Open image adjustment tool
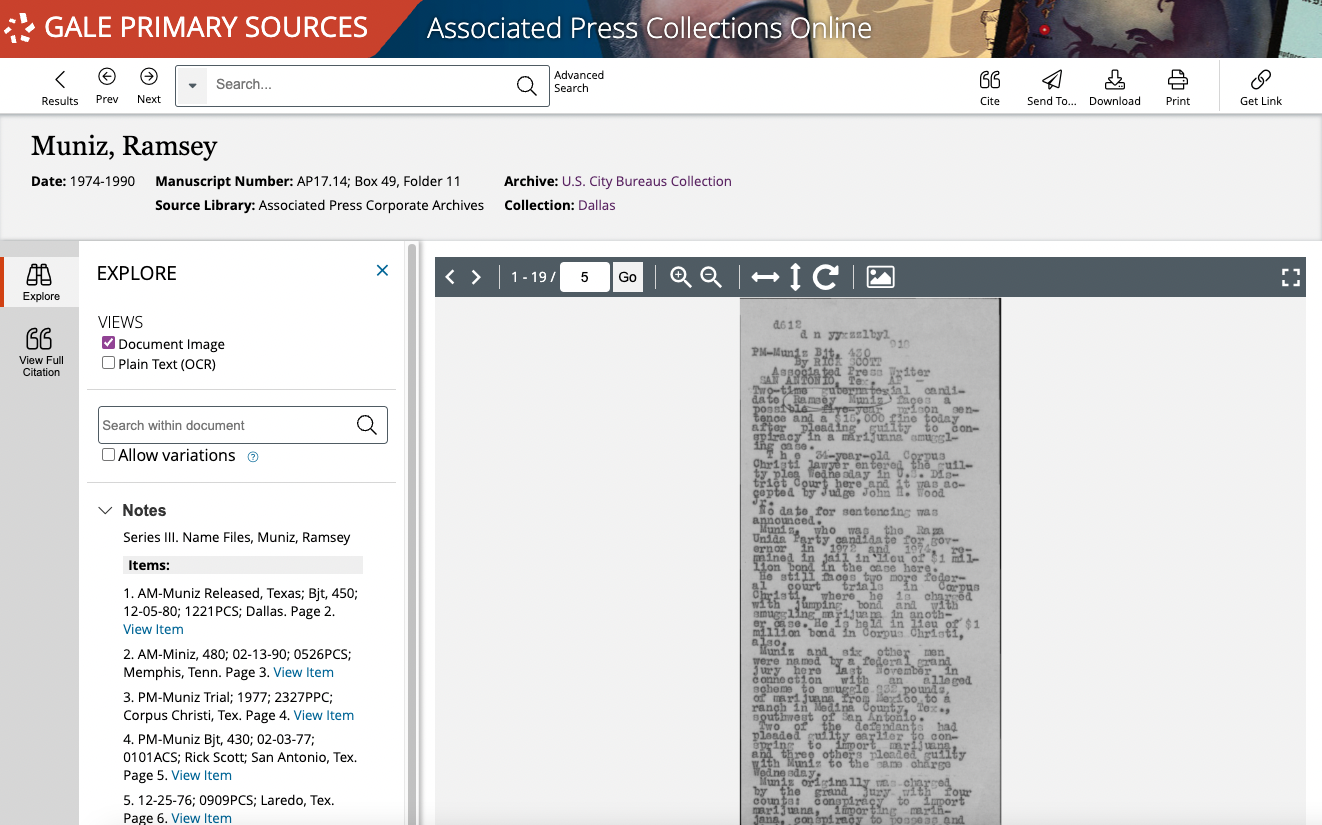The width and height of the screenshot is (1322, 825). click(x=880, y=277)
